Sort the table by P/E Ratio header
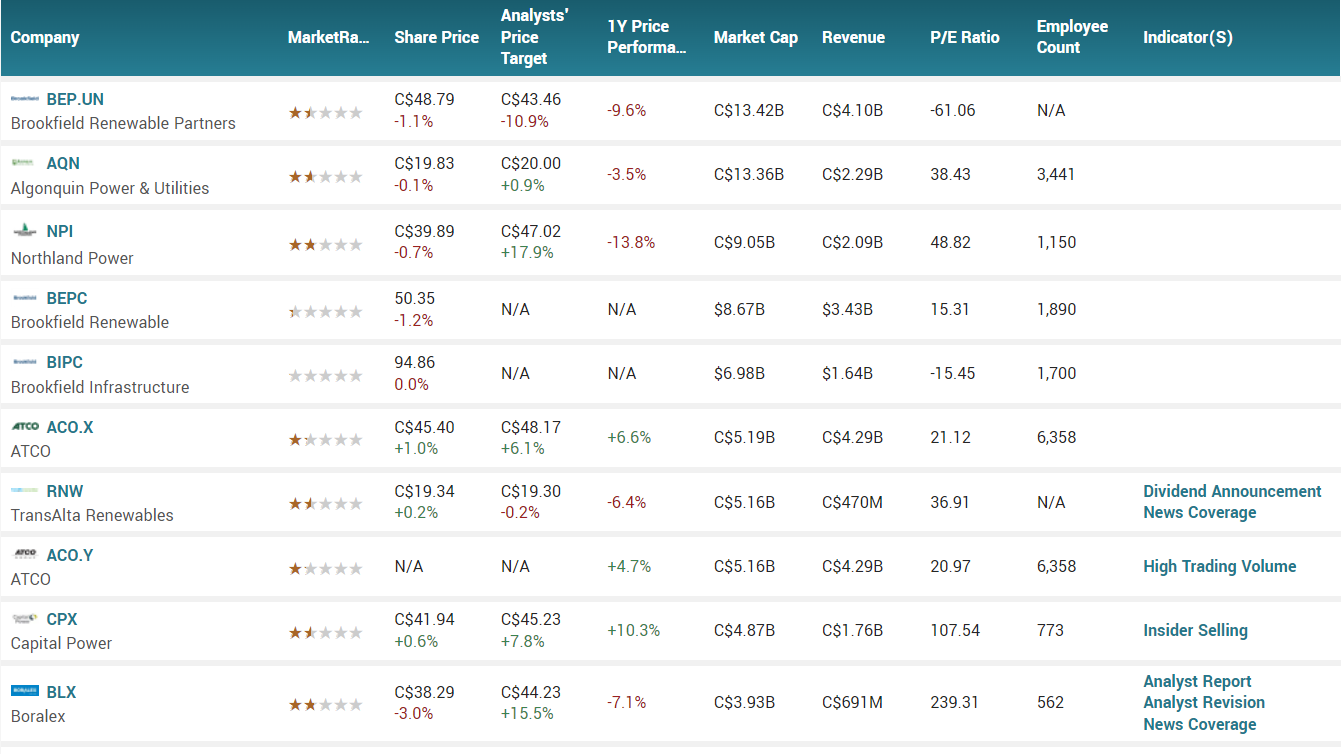 tap(964, 37)
